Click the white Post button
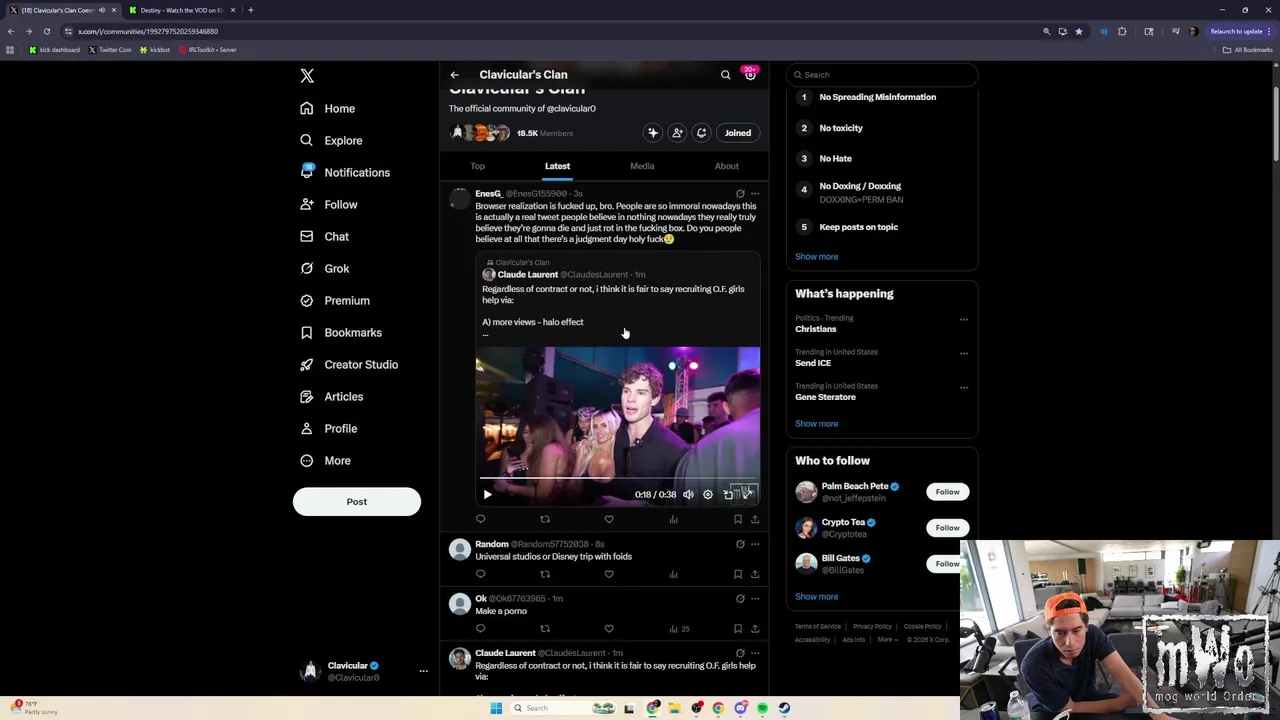The width and height of the screenshot is (1280, 720). tap(357, 502)
